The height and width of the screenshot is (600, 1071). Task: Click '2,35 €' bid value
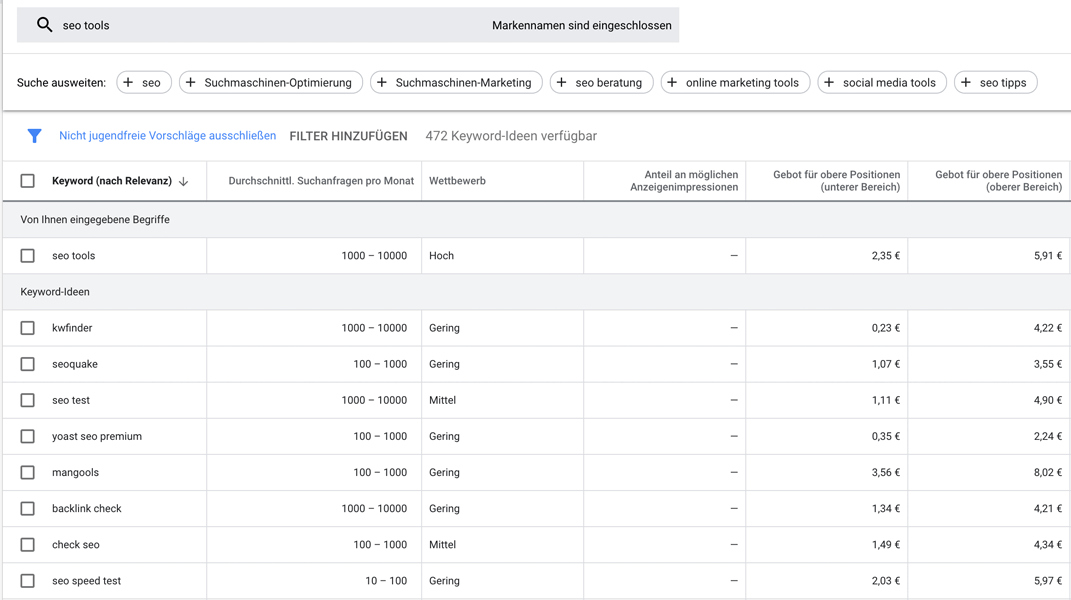[x=885, y=256]
